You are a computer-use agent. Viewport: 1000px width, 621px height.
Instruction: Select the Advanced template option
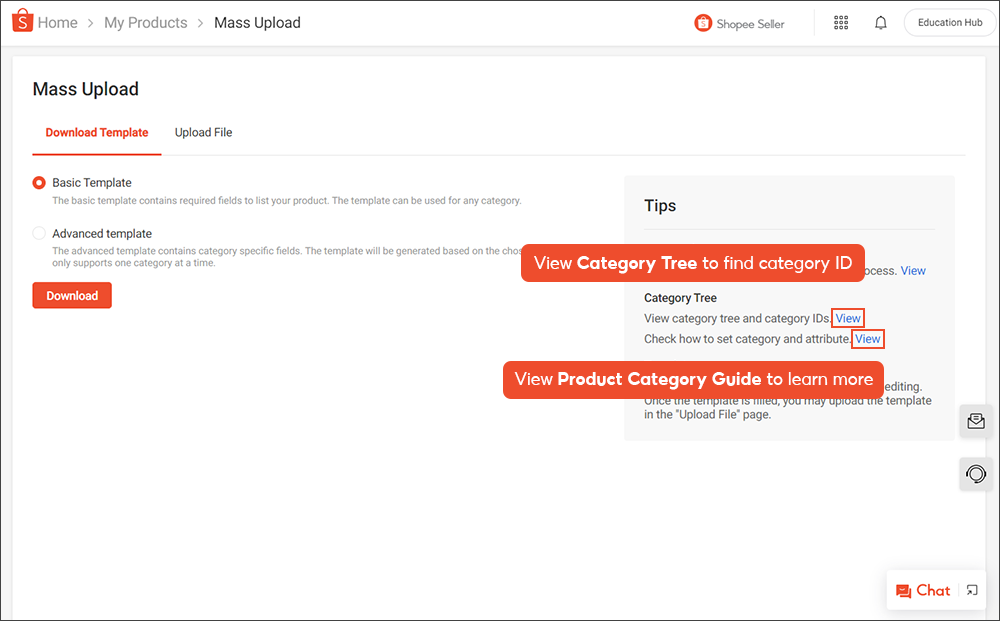[x=38, y=233]
